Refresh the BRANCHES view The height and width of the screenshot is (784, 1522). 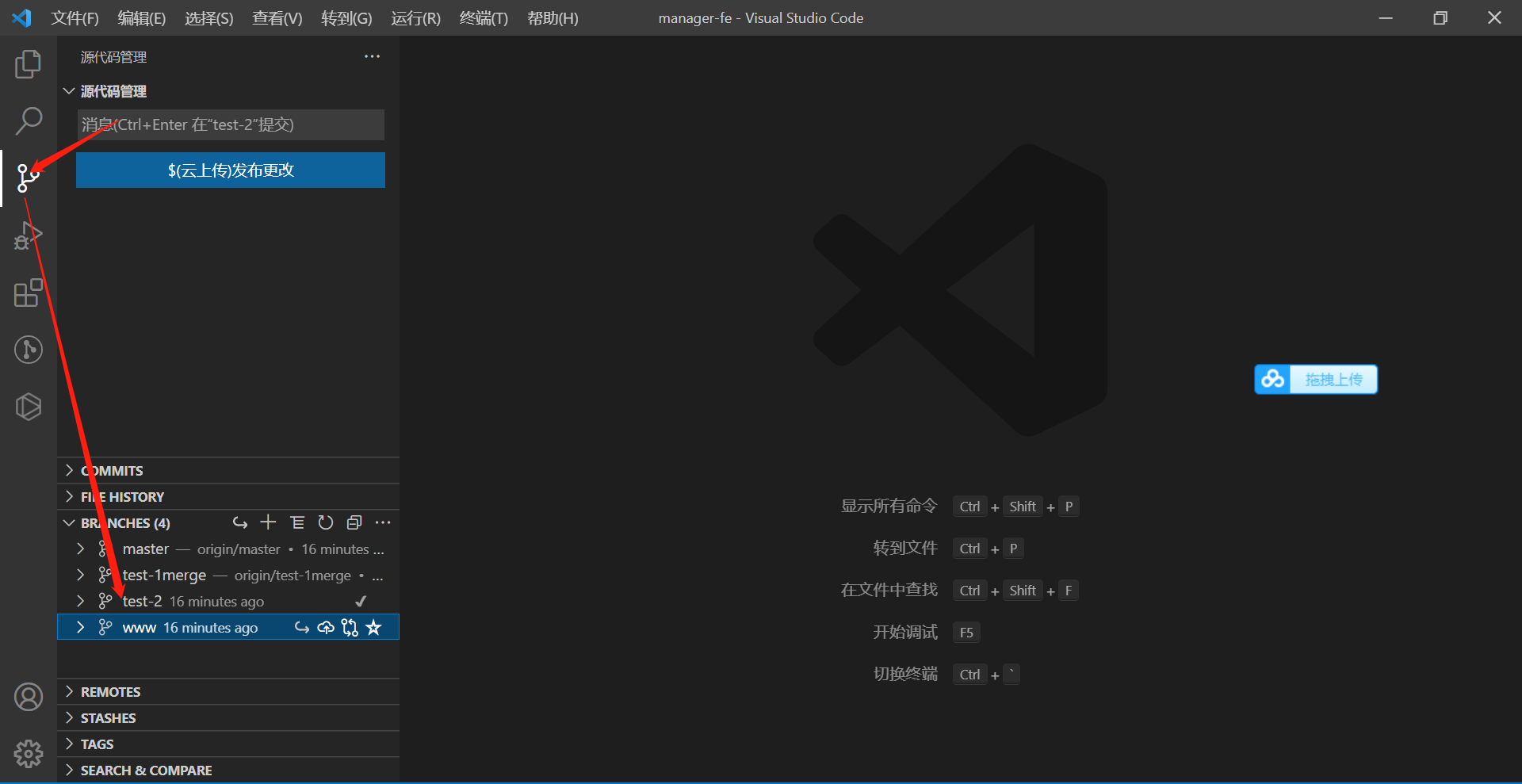click(326, 522)
